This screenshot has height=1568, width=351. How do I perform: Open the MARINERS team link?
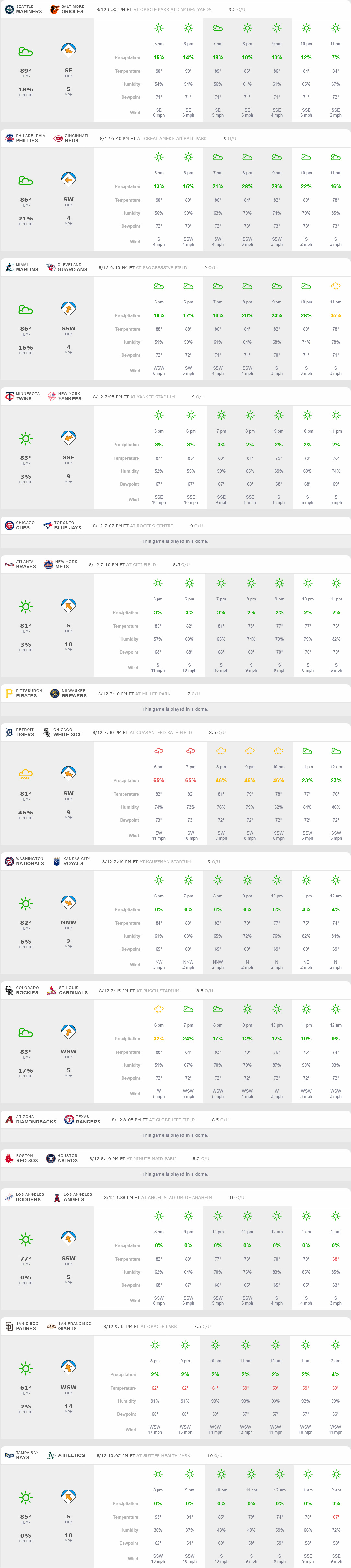tap(29, 12)
